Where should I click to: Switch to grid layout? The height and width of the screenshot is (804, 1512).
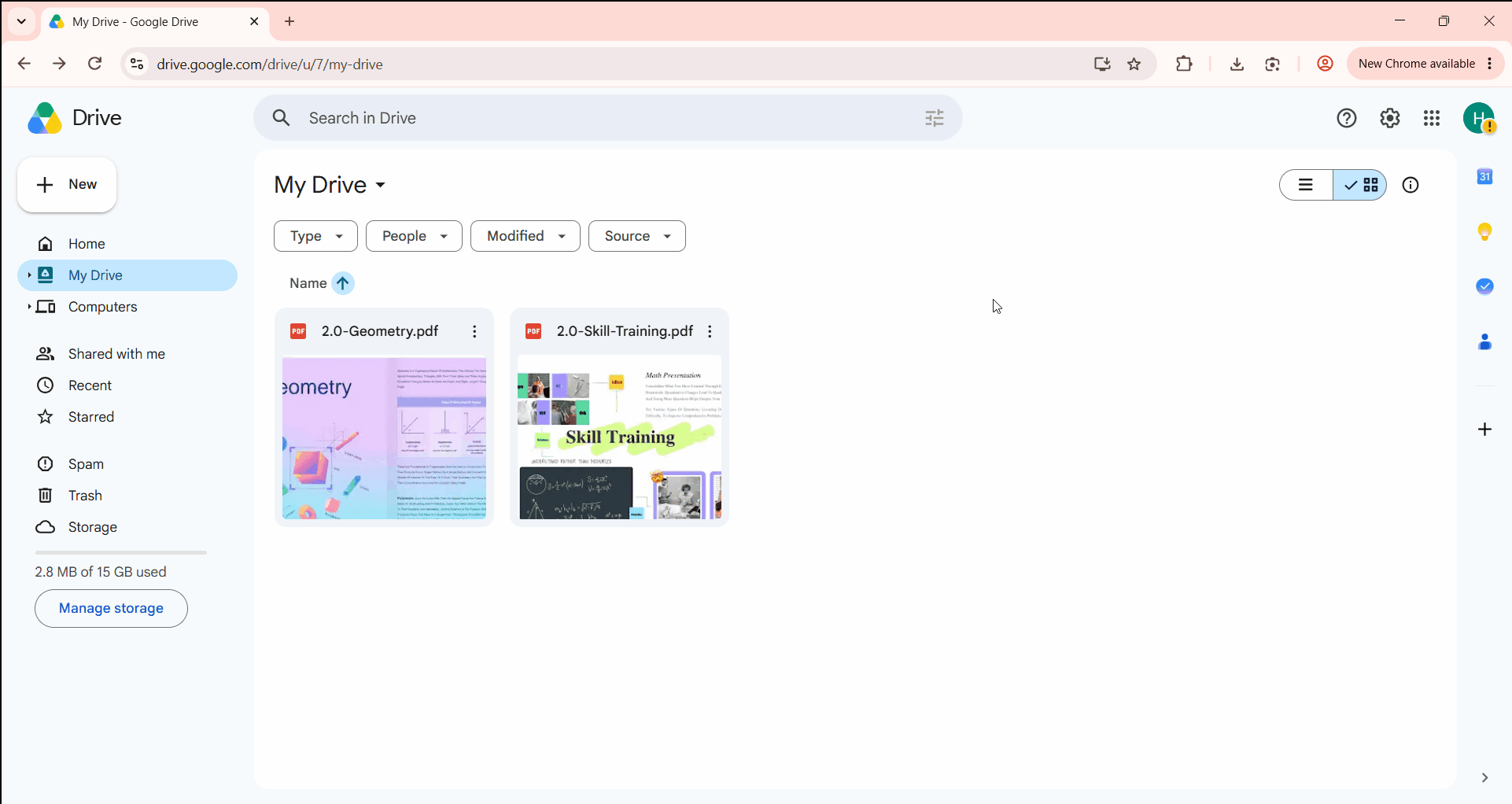[x=1360, y=185]
